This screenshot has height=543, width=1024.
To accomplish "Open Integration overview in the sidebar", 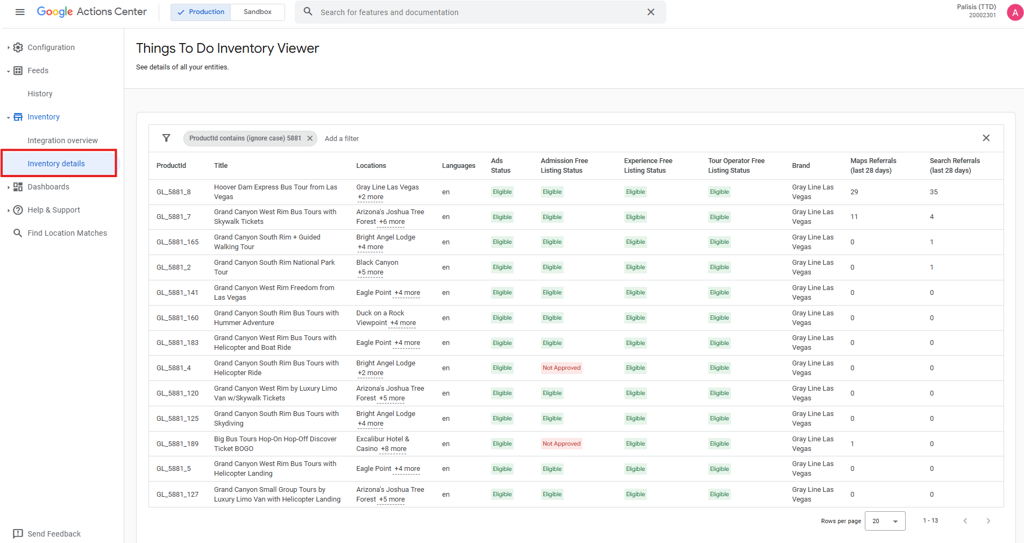I will coord(63,140).
